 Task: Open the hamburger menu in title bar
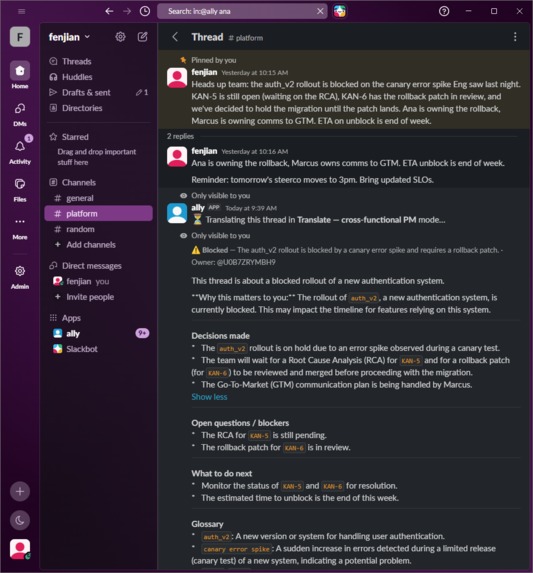22,11
